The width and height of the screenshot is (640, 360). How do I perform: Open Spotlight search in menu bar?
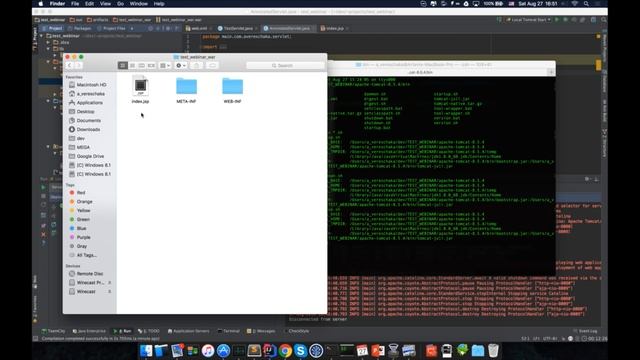[x=586, y=4]
